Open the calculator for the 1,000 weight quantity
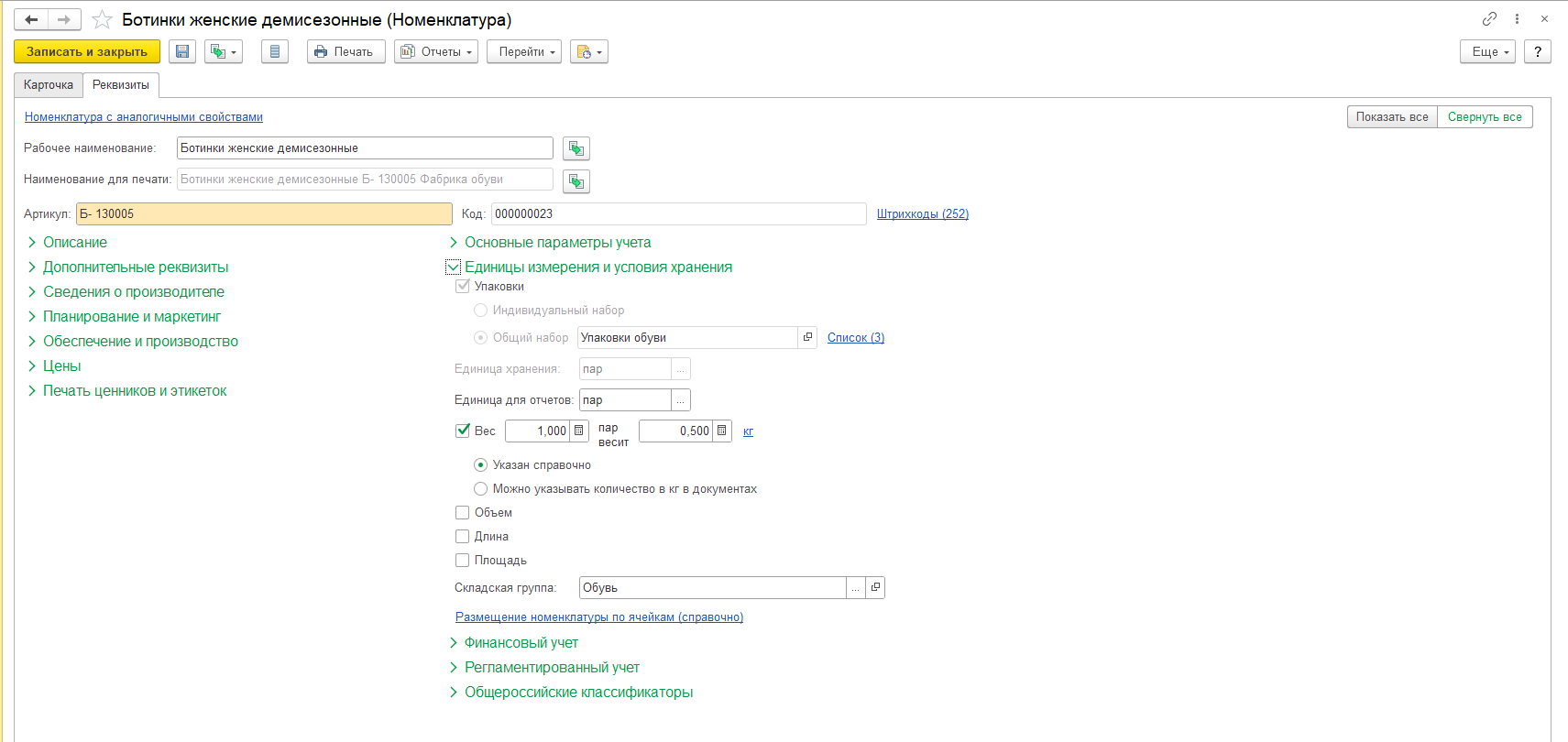Viewport: 1568px width, 742px height. tap(578, 431)
